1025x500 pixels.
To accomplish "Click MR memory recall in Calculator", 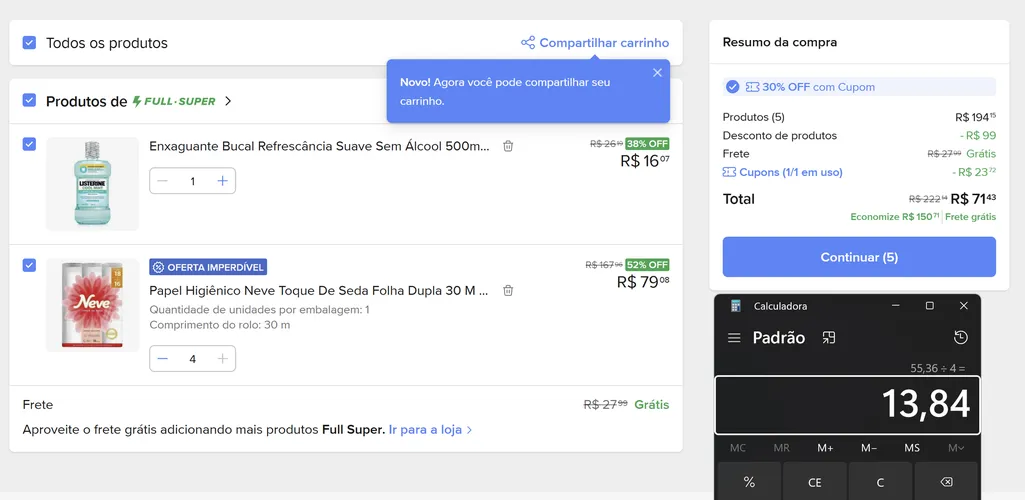I will [x=781, y=448].
